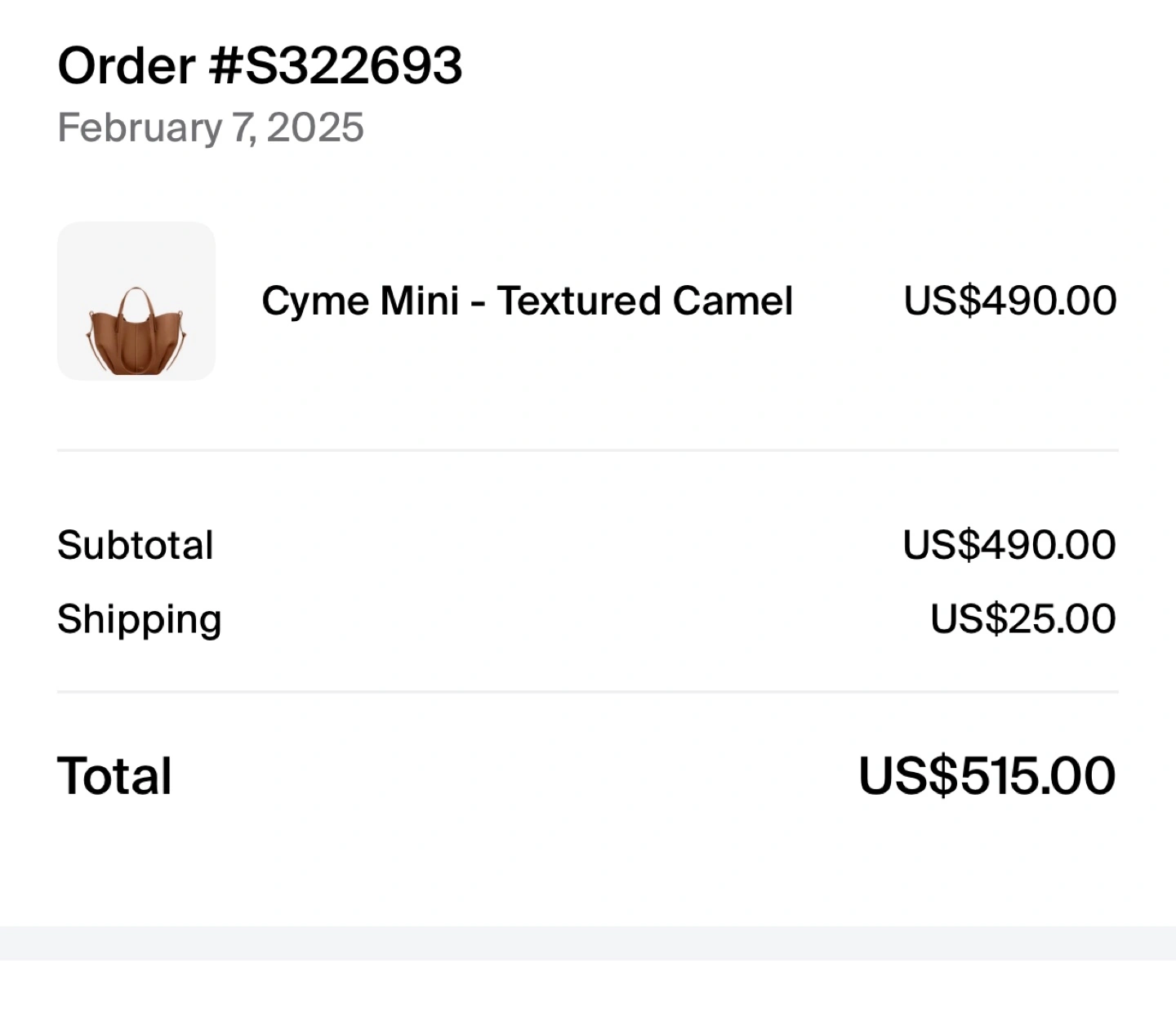Click the subtotal amount US$490.00
The image size is (1176, 1022).
pyautogui.click(x=1009, y=545)
